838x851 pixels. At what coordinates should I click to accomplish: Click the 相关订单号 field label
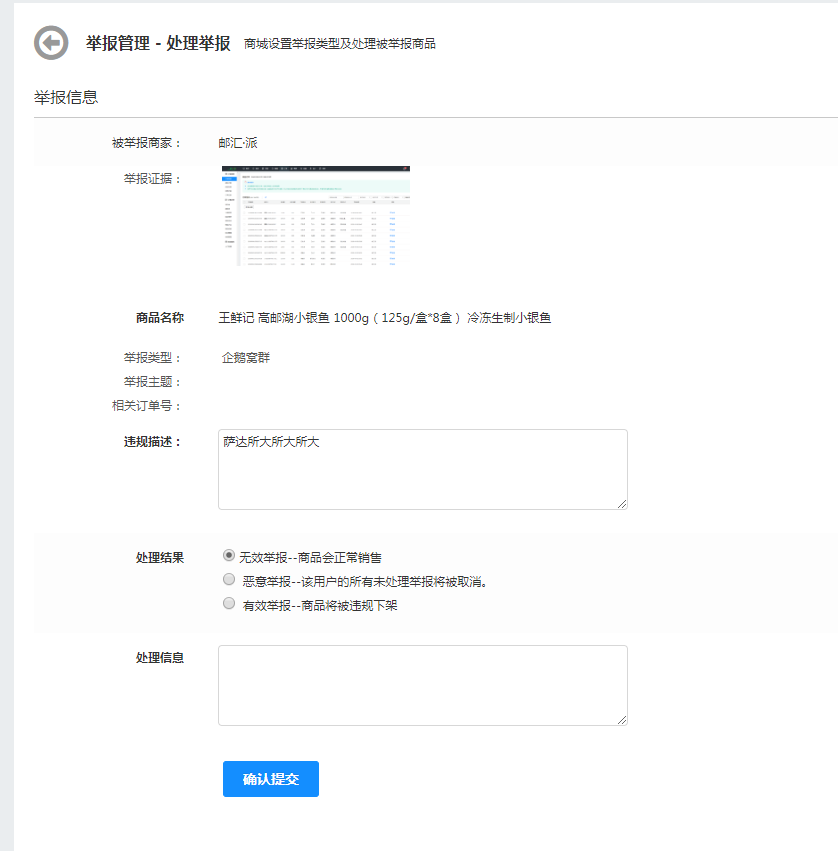tap(146, 406)
